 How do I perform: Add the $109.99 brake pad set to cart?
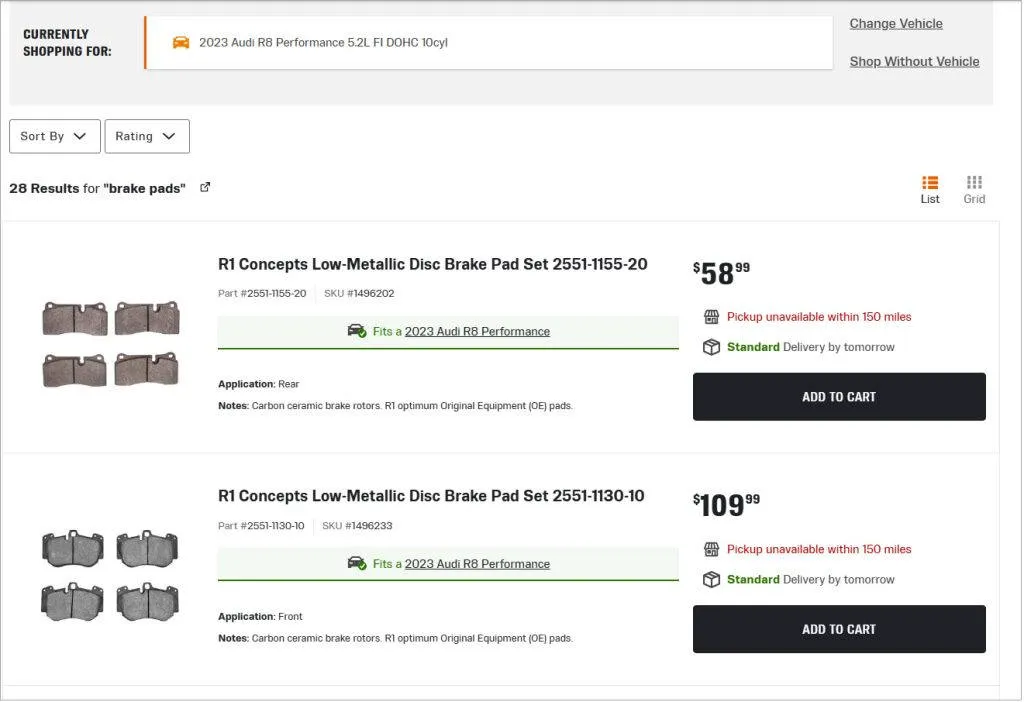[x=839, y=630]
